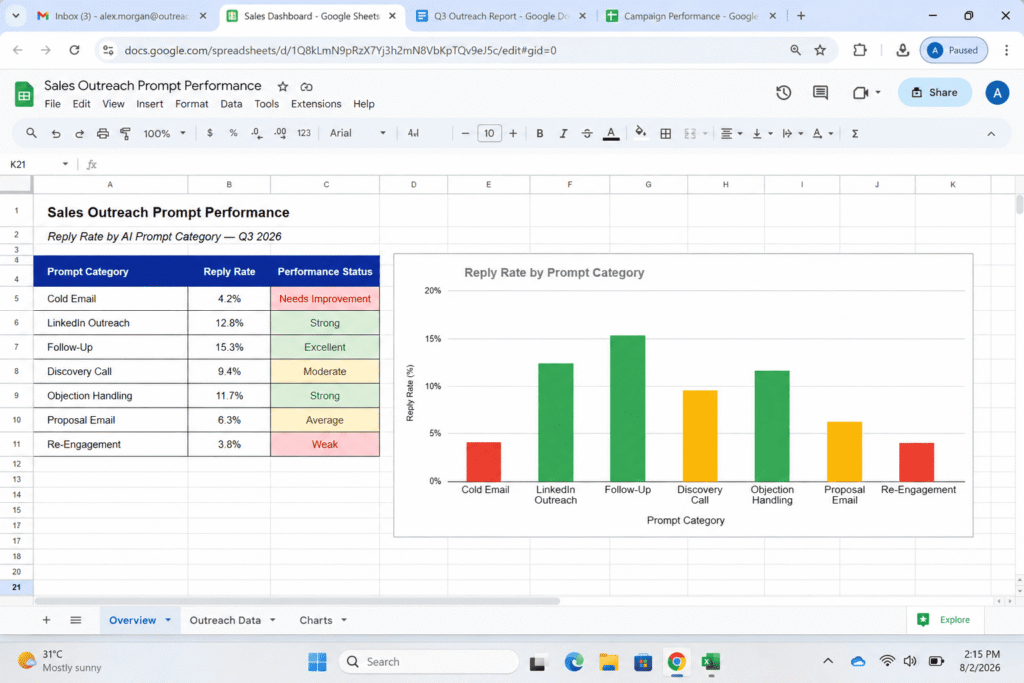Click the Share button
Viewport: 1024px width, 683px height.
[935, 92]
